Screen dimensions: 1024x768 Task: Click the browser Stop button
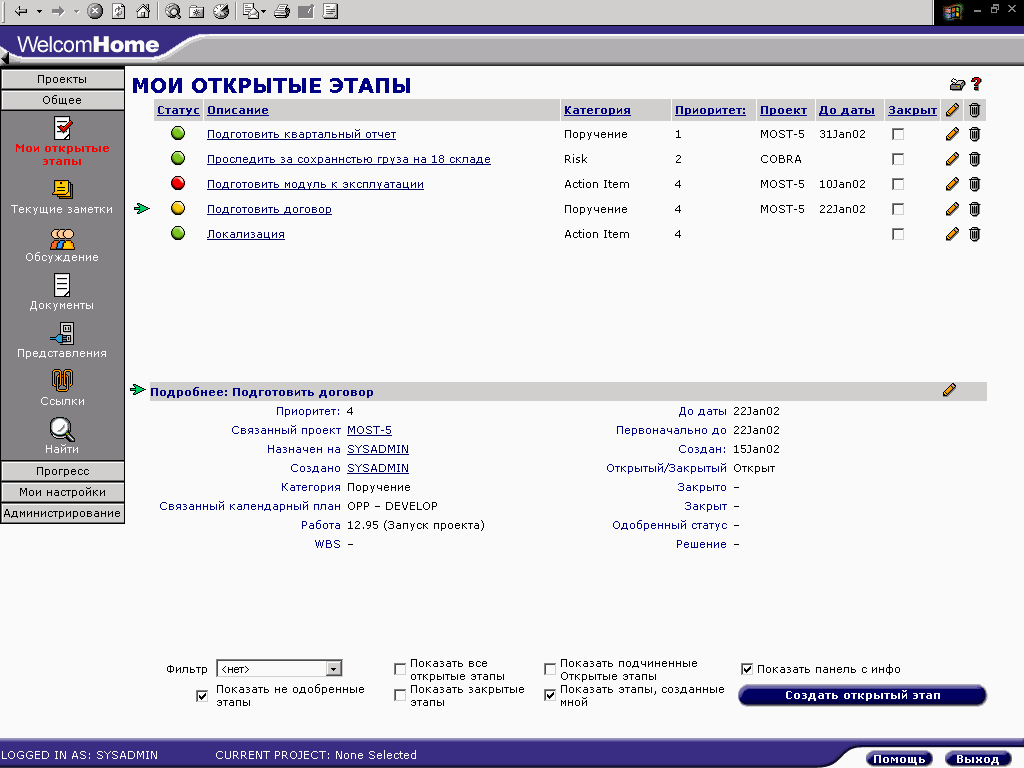95,11
